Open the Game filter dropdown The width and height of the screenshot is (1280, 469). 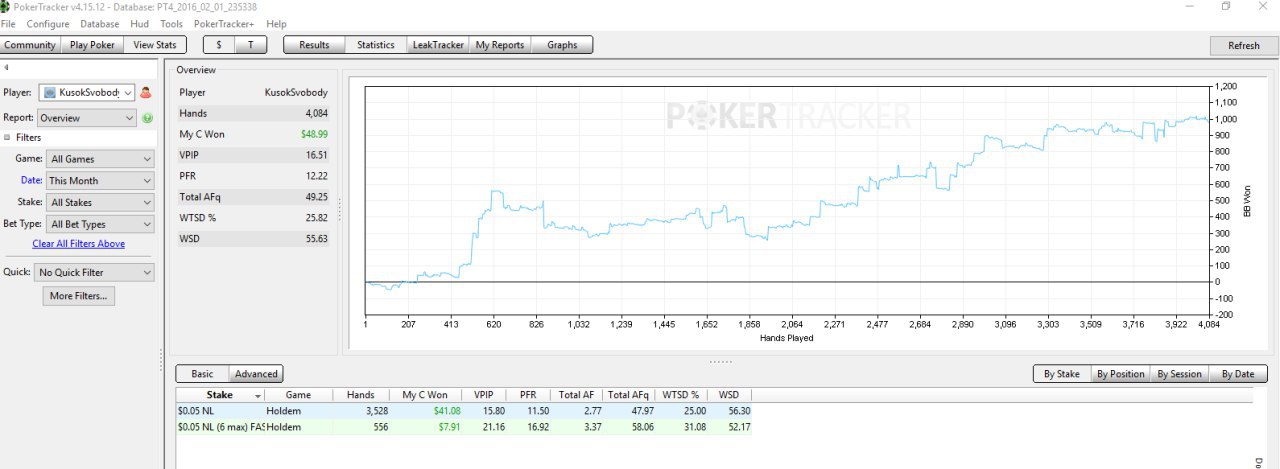[x=101, y=159]
